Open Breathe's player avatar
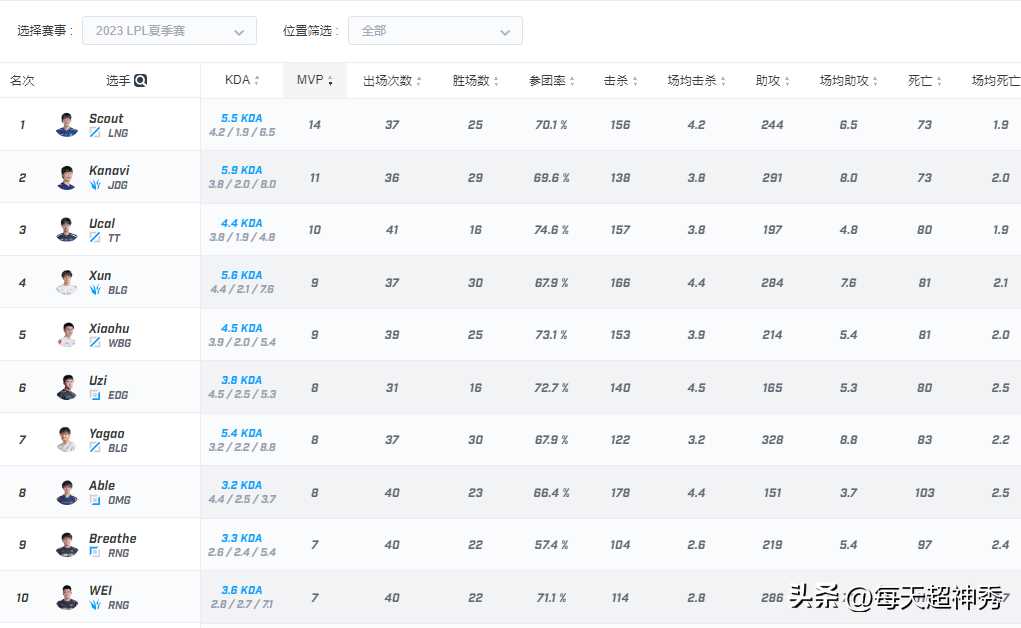The width and height of the screenshot is (1021, 628). click(66, 544)
